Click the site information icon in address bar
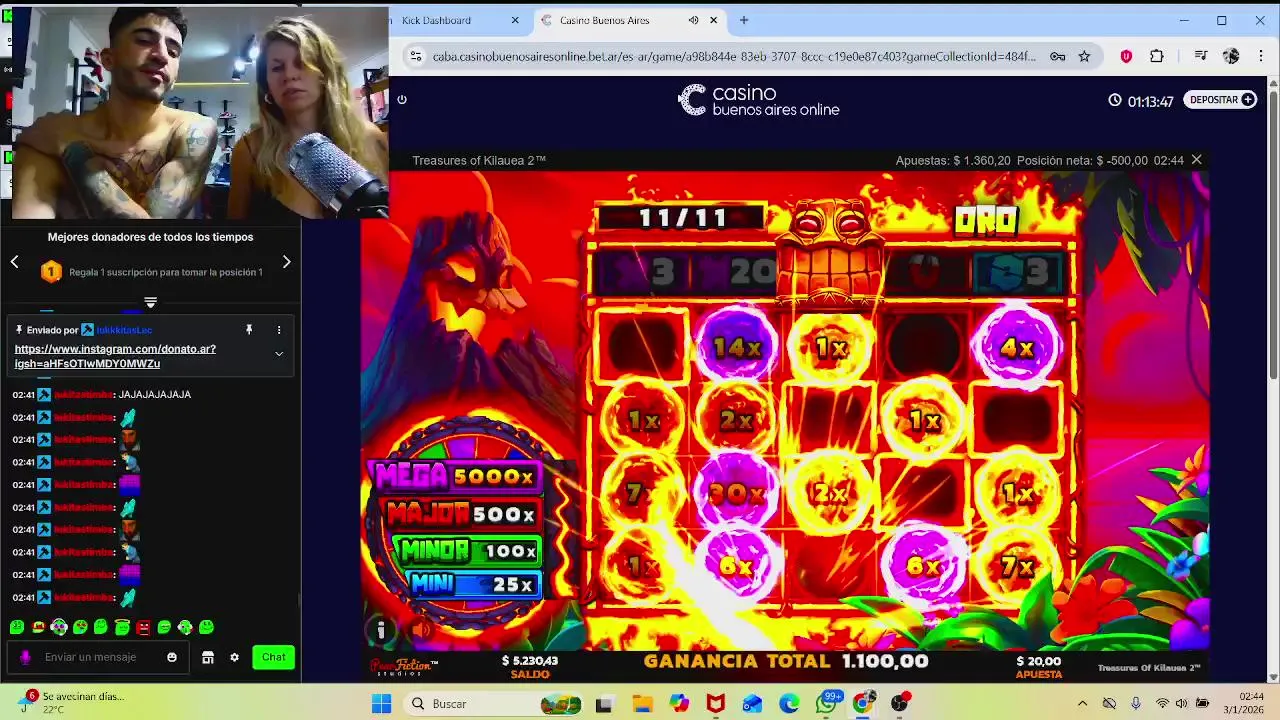 416,57
